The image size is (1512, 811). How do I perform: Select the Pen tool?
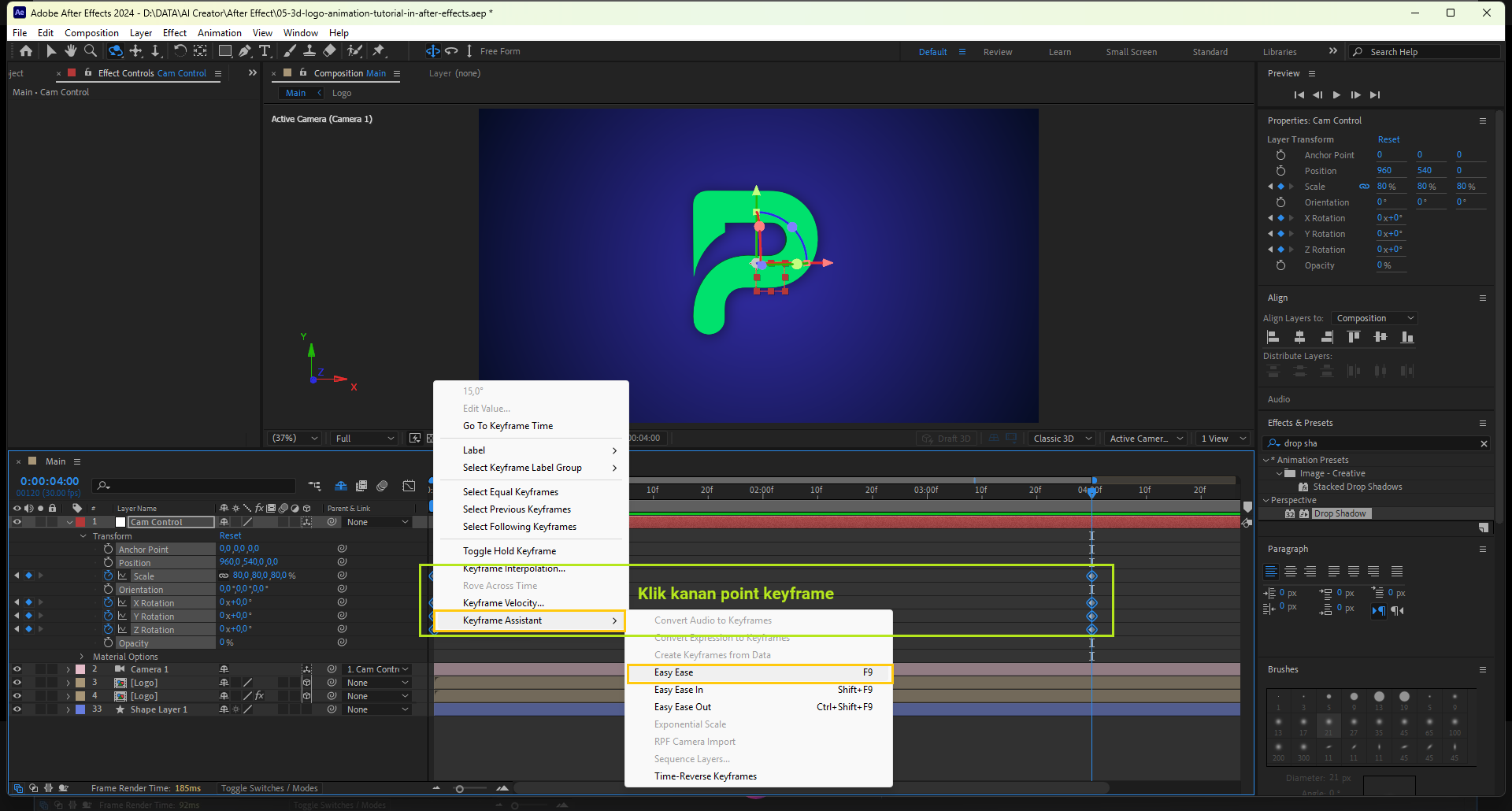click(245, 51)
